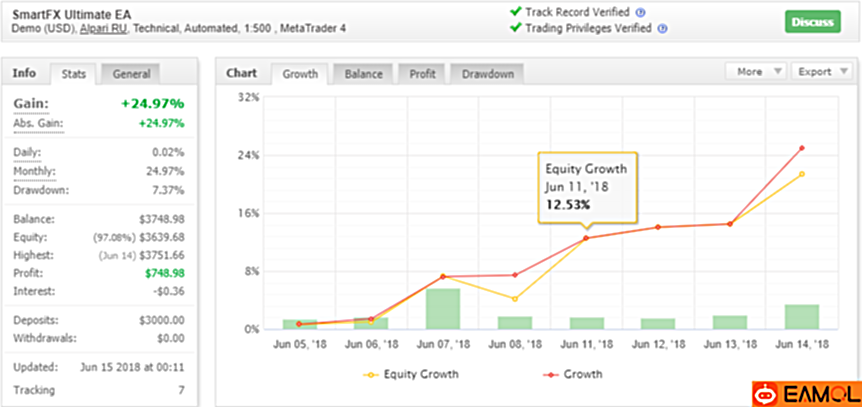Click the Tracking count 7
Screen dimensions: 862x407
tap(180, 390)
